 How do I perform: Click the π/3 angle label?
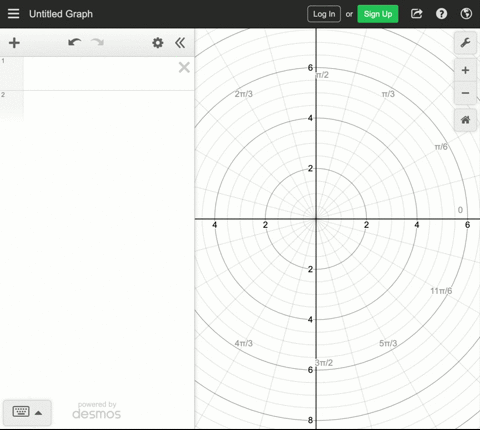click(x=388, y=94)
